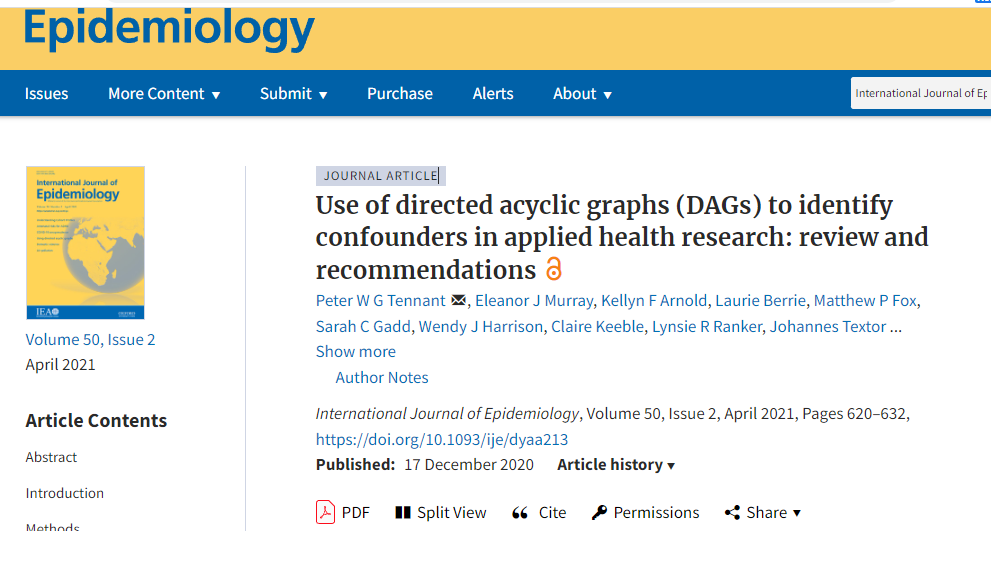Go to the Issues menu item
The image size is (991, 569).
pyautogui.click(x=47, y=94)
